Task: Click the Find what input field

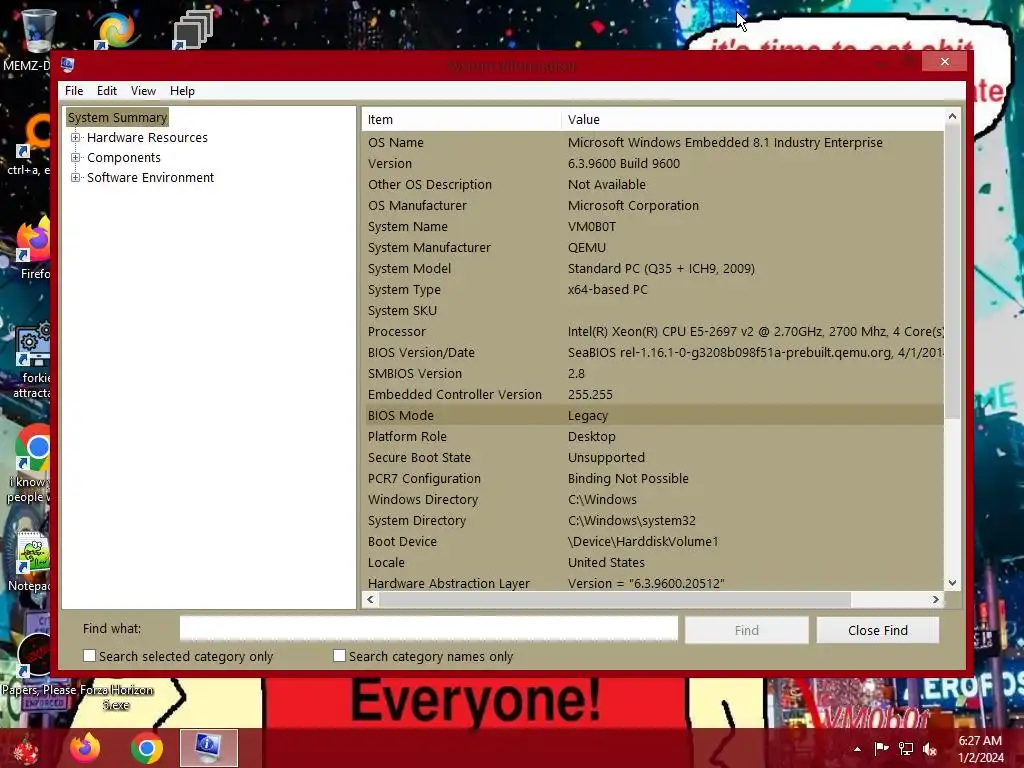Action: [428, 629]
